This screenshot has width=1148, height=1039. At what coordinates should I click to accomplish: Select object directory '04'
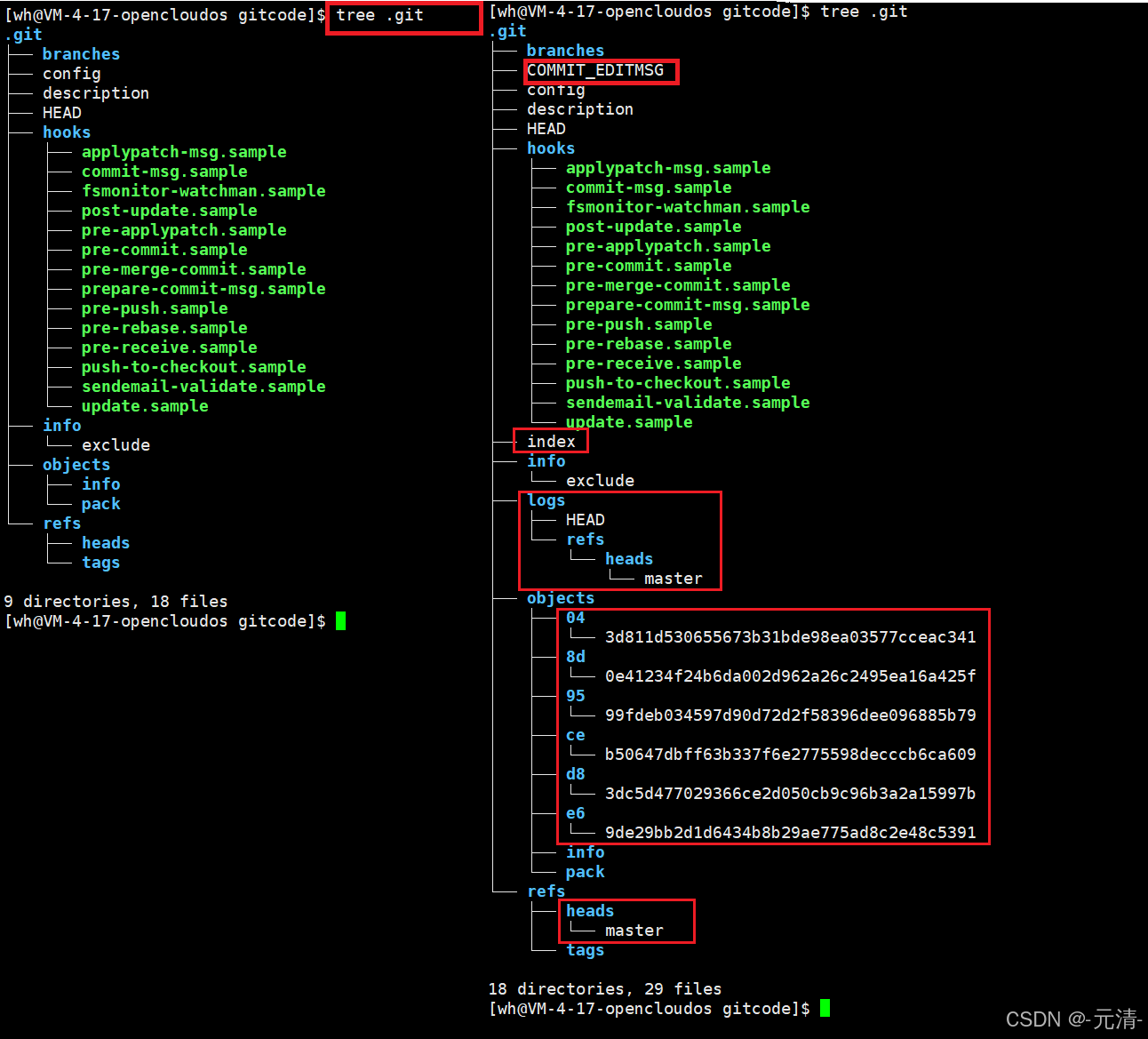coord(575,618)
